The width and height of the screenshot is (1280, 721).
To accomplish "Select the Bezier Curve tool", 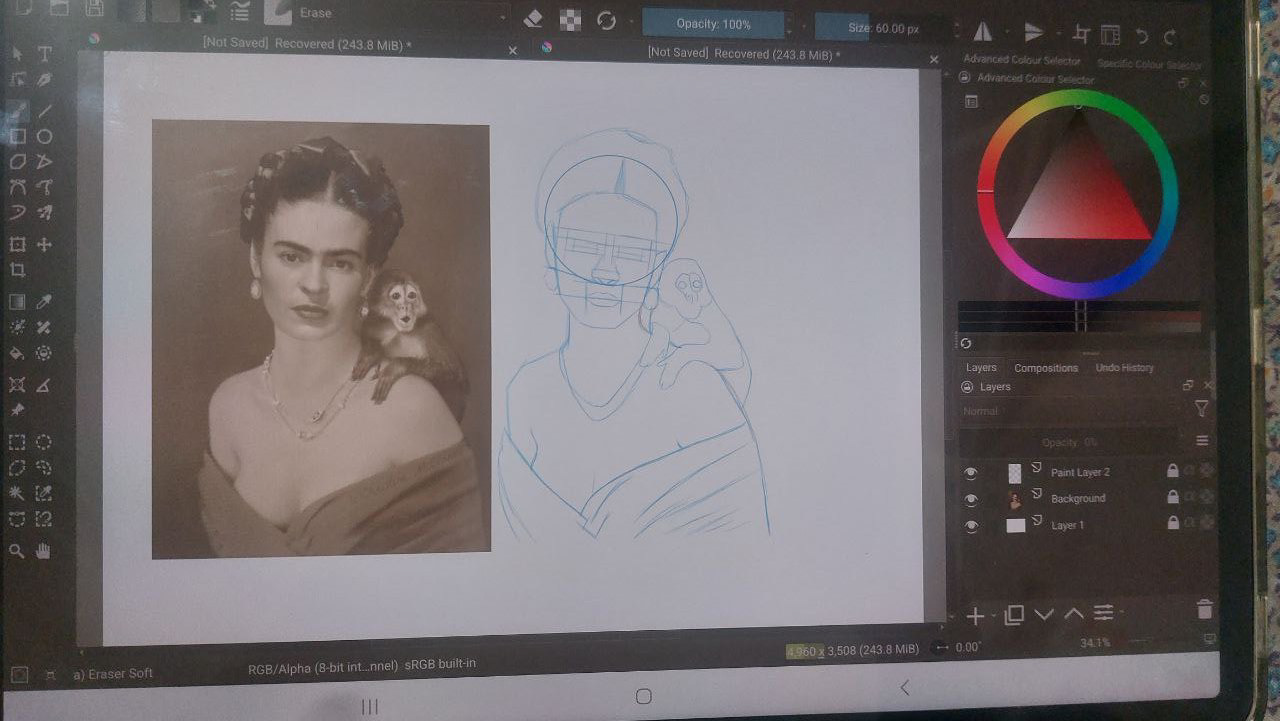I will coord(17,187).
